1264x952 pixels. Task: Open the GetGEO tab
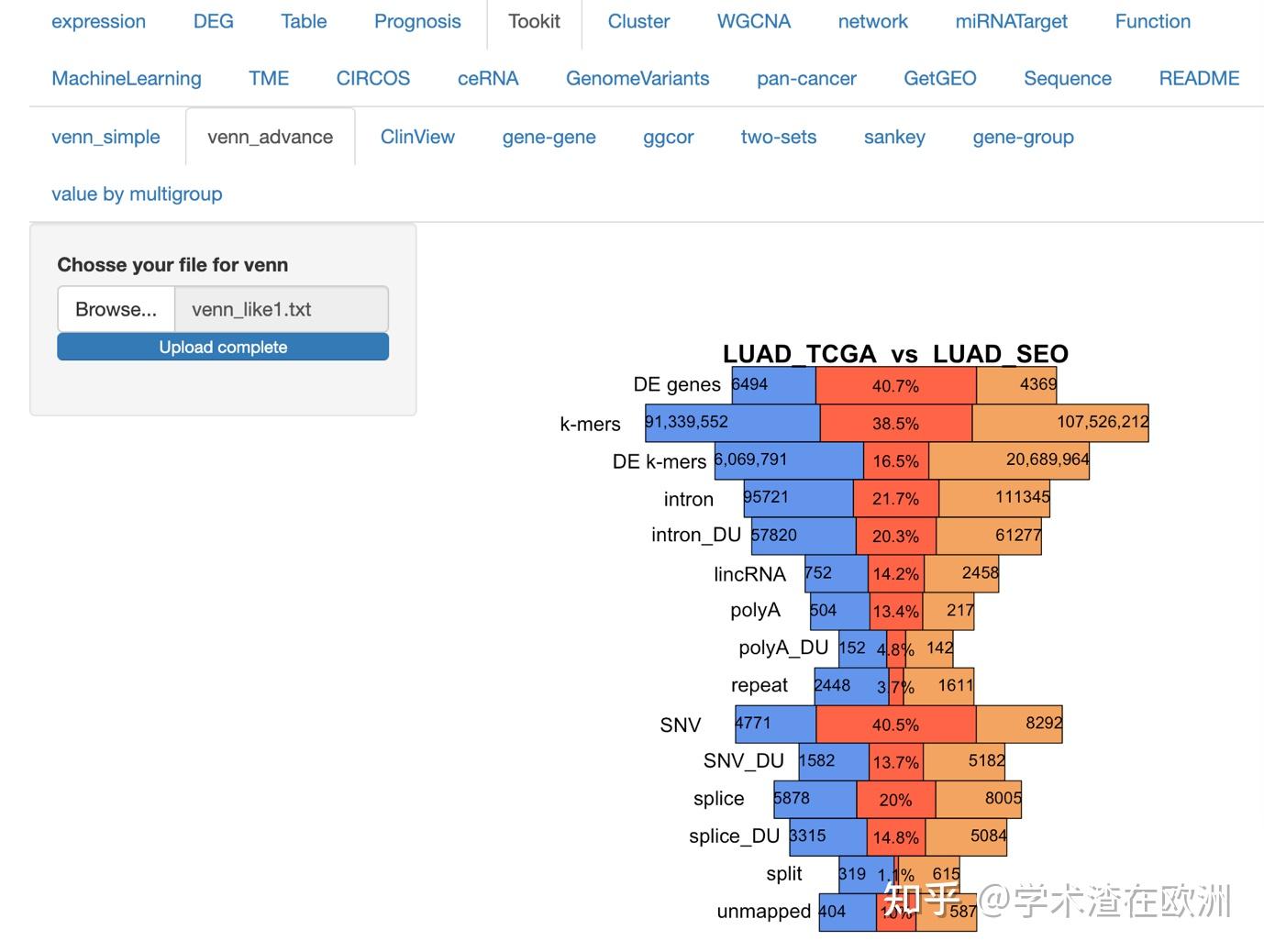pos(939,79)
